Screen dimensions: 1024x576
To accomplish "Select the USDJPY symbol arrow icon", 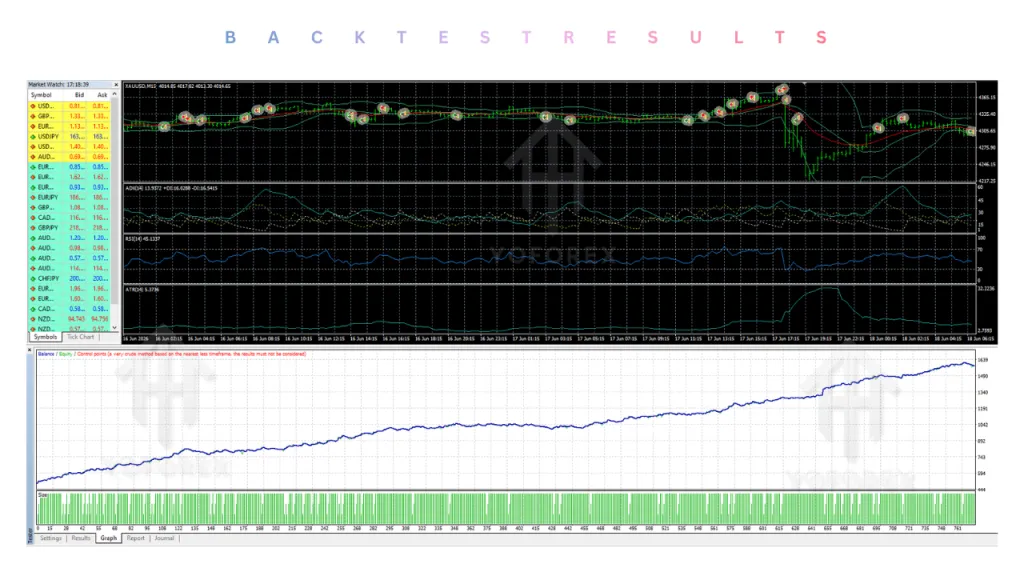I will tap(33, 136).
